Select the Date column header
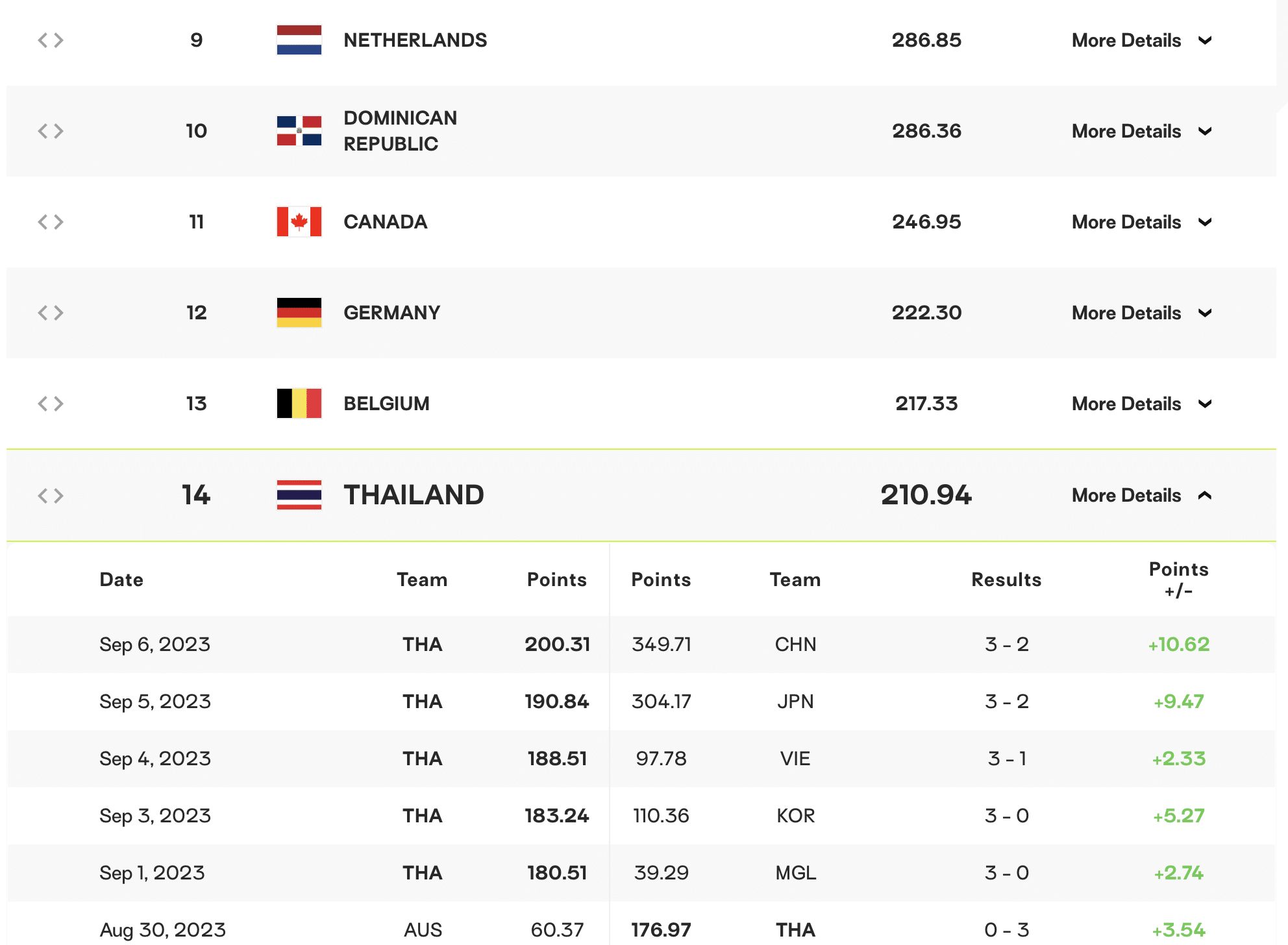Image resolution: width=1288 pixels, height=945 pixels. click(x=121, y=580)
